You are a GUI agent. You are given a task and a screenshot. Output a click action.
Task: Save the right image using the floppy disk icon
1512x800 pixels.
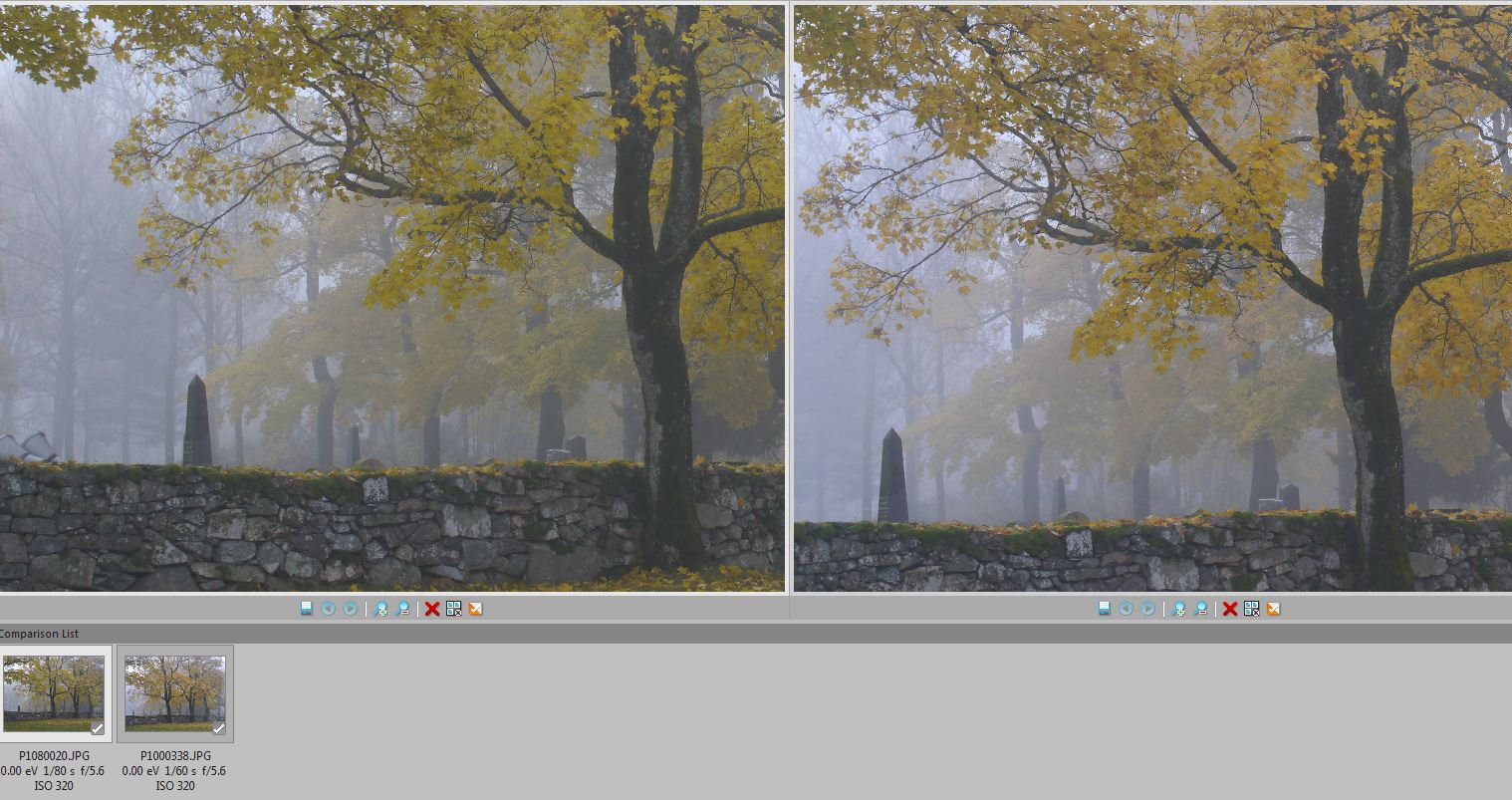tap(1105, 609)
